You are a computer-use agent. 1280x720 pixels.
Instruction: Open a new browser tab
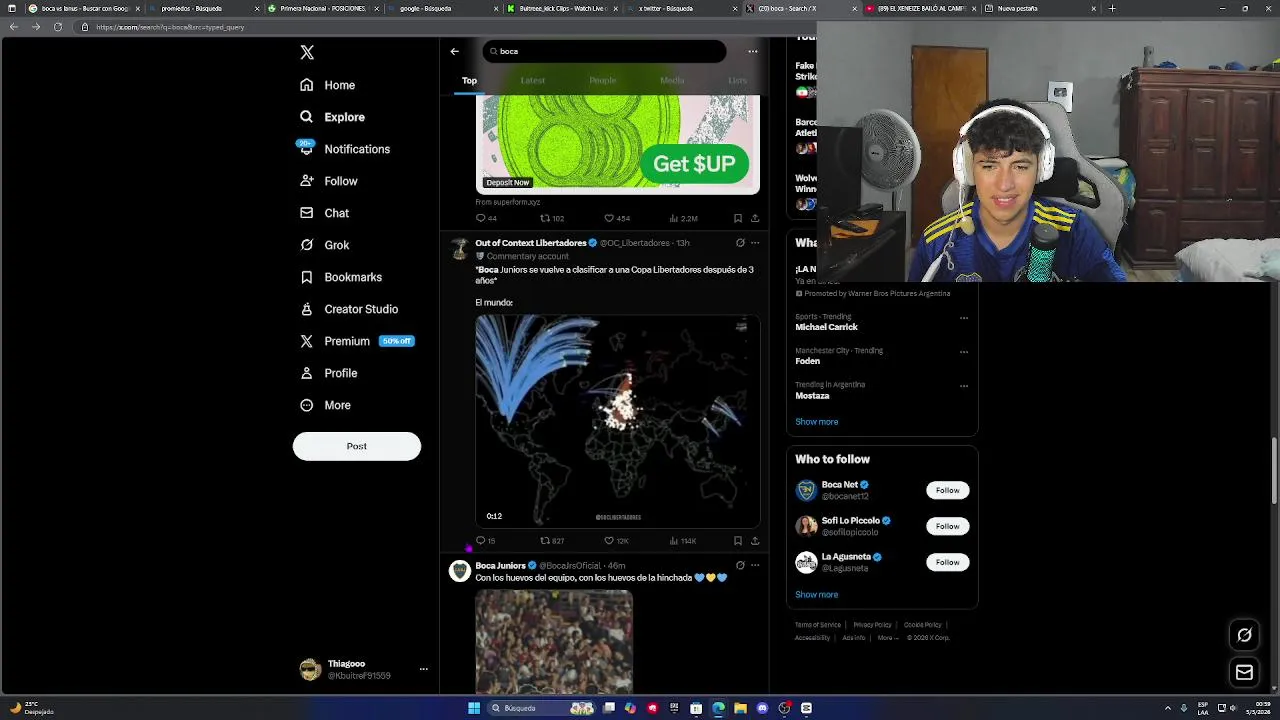[x=1112, y=8]
